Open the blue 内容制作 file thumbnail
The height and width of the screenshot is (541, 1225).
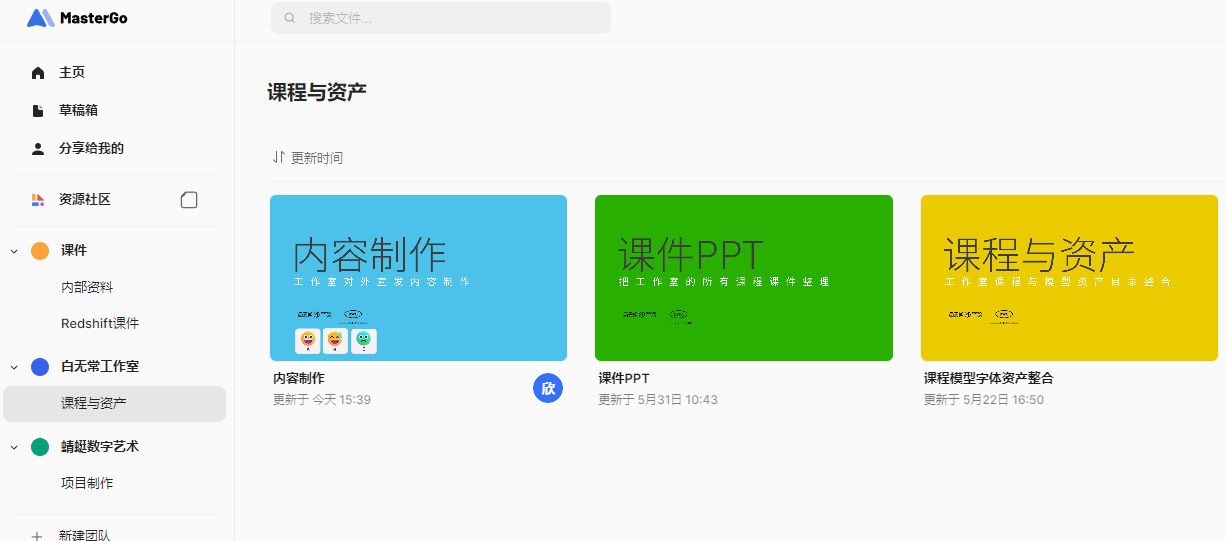[x=419, y=278]
